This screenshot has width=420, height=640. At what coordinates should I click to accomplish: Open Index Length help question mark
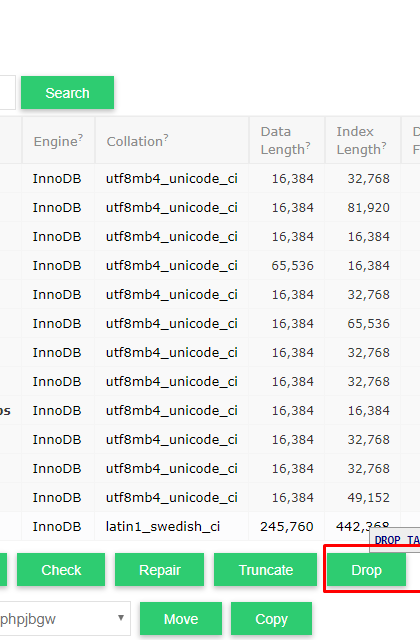384,146
